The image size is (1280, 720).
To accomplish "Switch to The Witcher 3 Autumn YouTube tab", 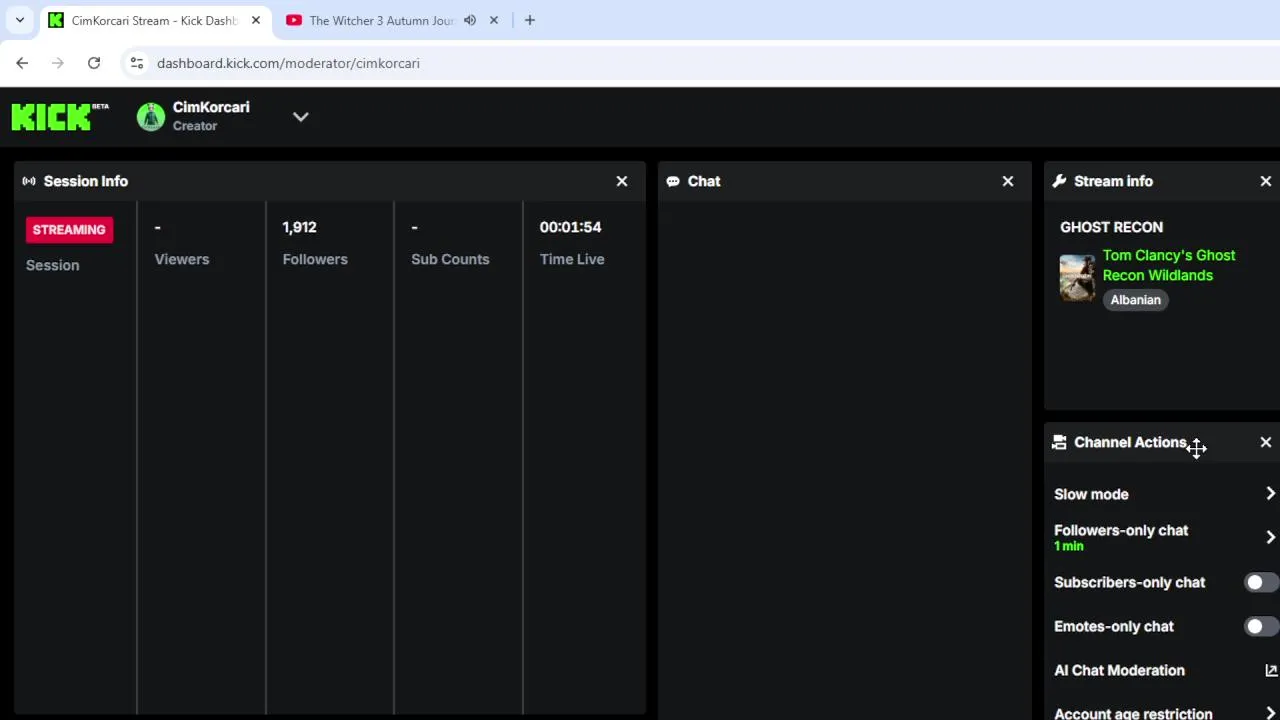I will point(381,20).
